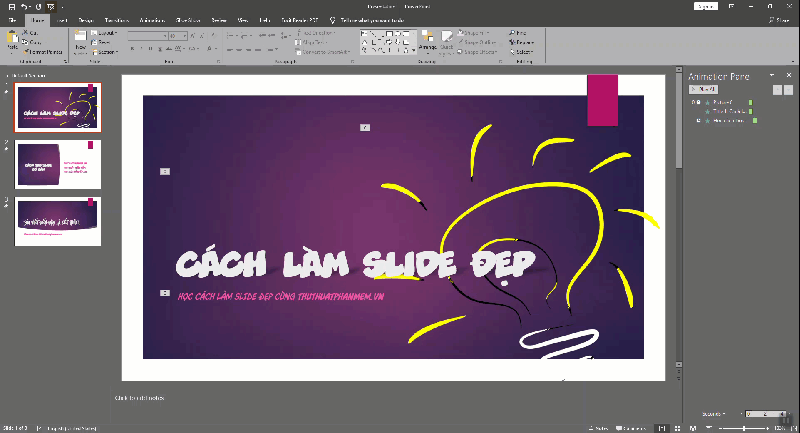The image size is (800, 433).
Task: Open the Transitions ribbon tab
Action: click(x=117, y=20)
